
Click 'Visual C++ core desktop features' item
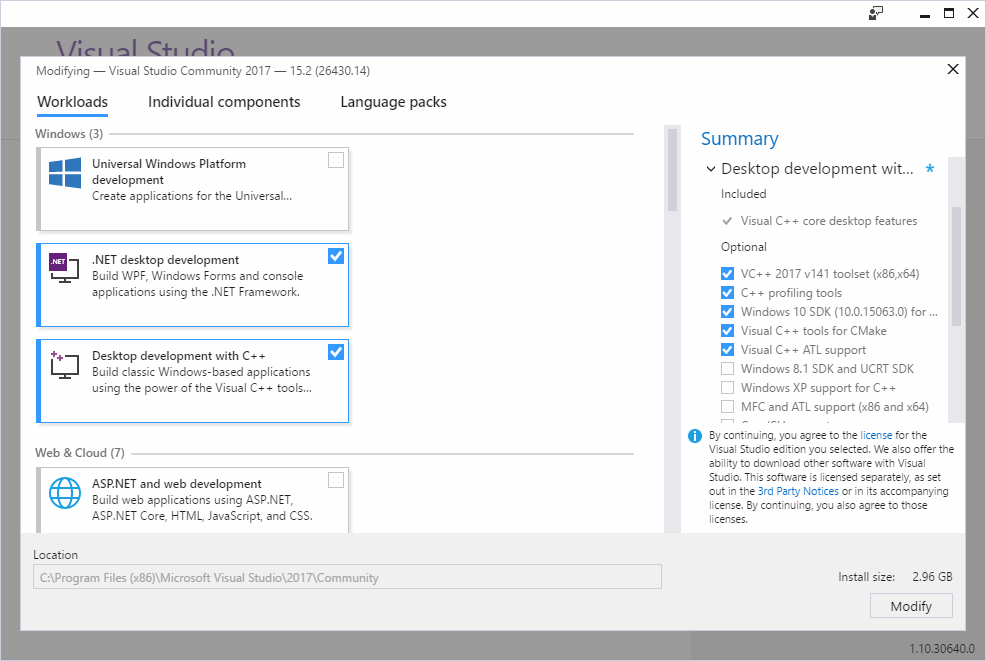pyautogui.click(x=829, y=221)
